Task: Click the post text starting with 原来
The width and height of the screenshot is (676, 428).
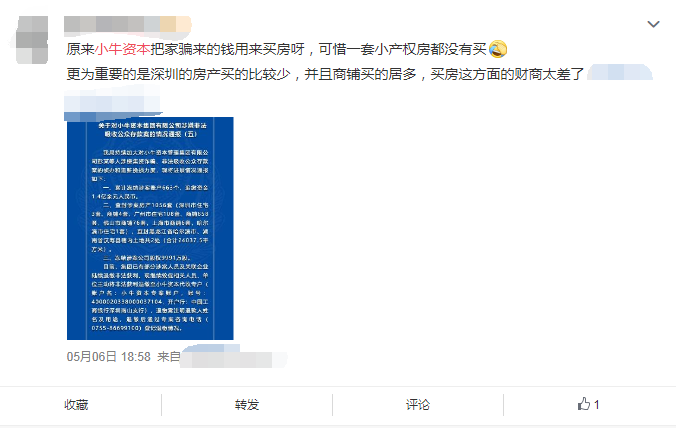Action: click(x=276, y=49)
